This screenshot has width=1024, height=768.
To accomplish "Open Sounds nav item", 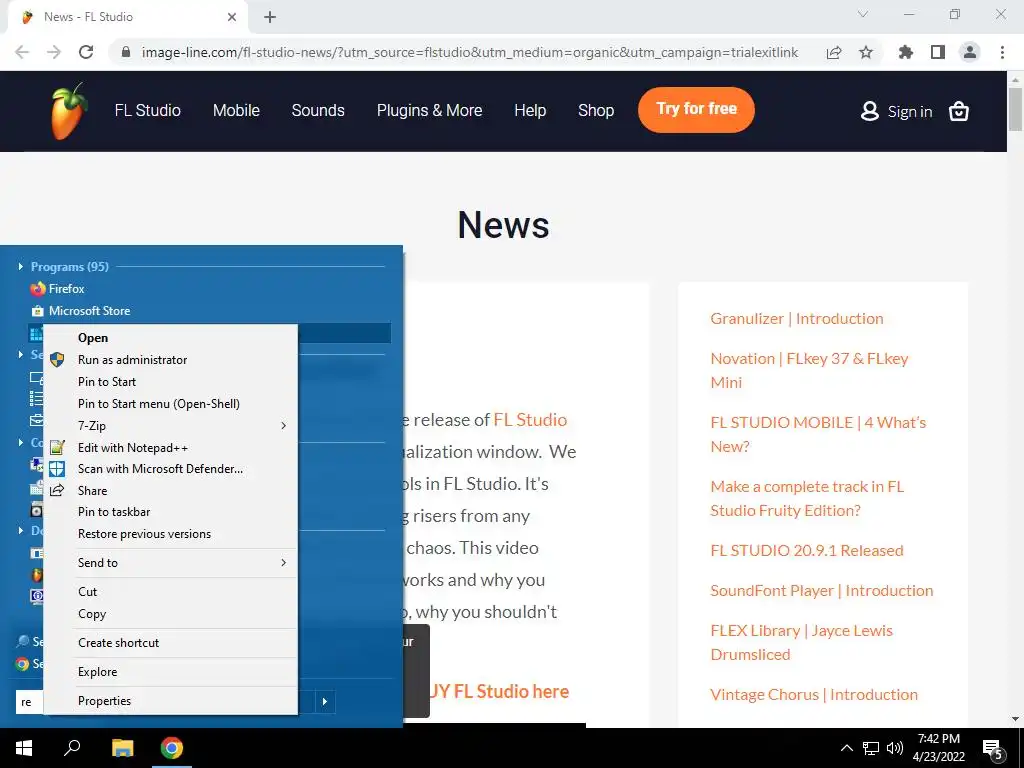I will 318,110.
